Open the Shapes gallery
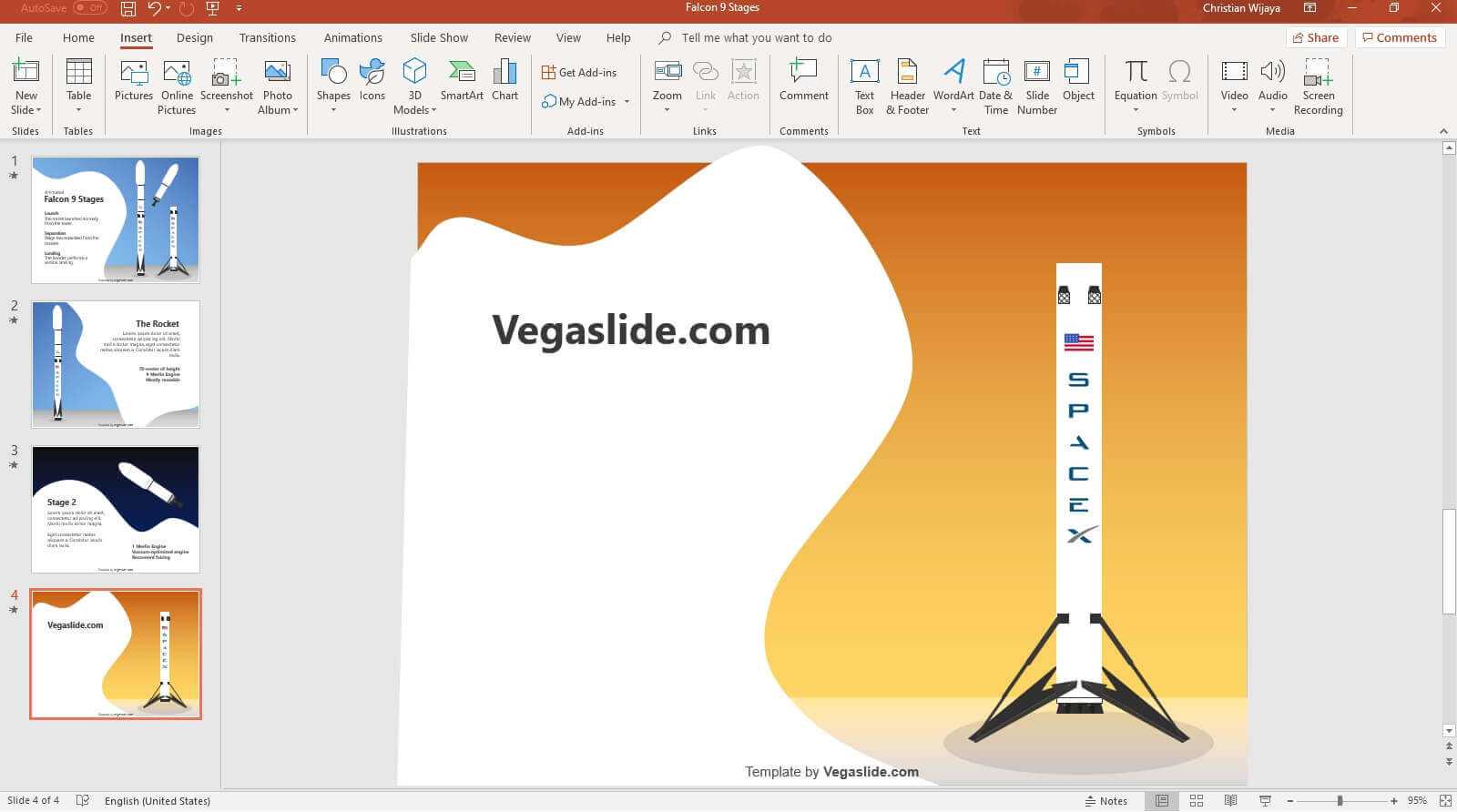 [333, 87]
